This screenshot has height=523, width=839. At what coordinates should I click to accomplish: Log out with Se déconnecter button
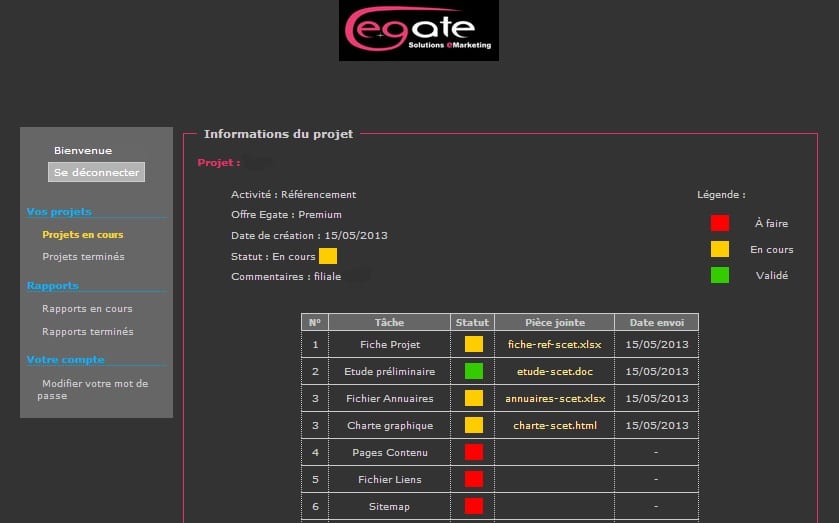(x=96, y=172)
